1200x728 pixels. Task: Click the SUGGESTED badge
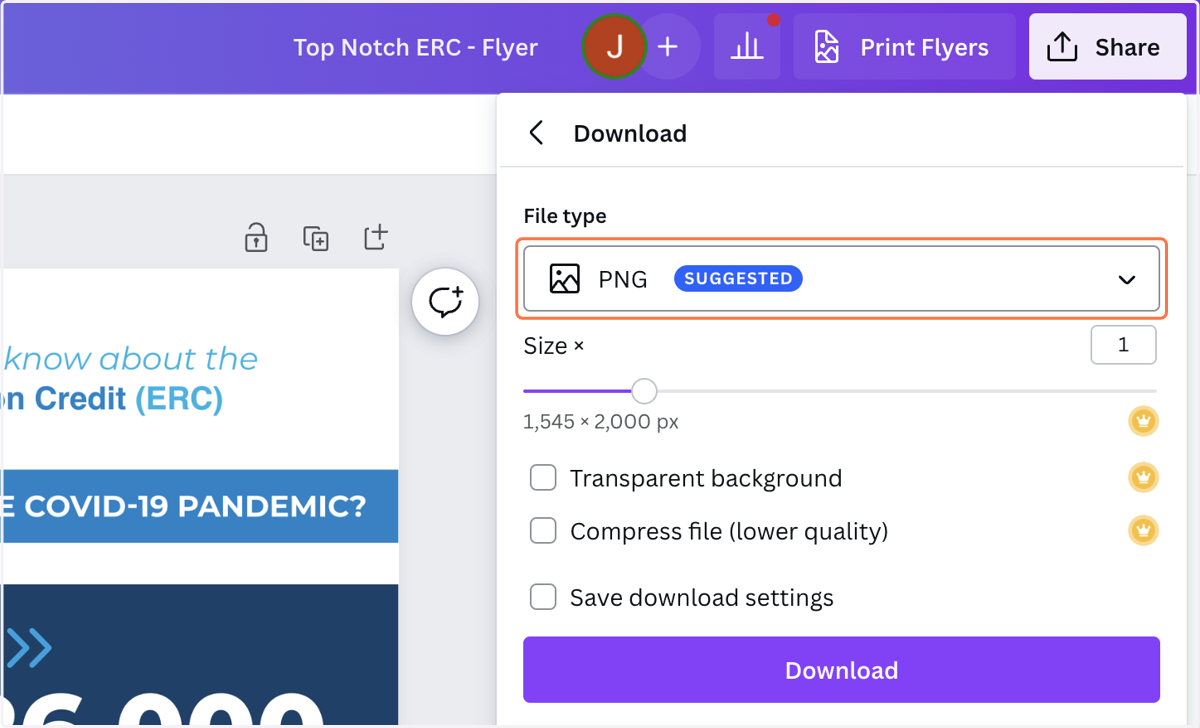(x=738, y=279)
